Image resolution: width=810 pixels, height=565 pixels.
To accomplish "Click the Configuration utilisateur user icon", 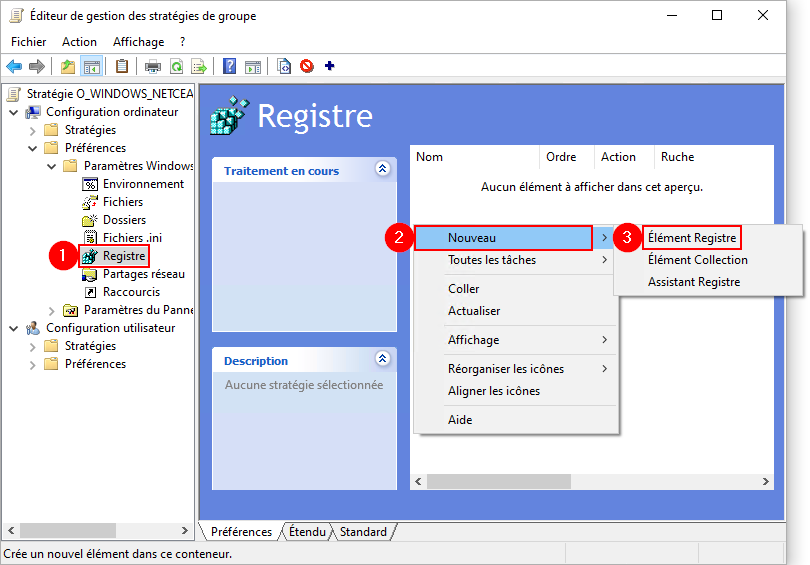I will [x=33, y=328].
